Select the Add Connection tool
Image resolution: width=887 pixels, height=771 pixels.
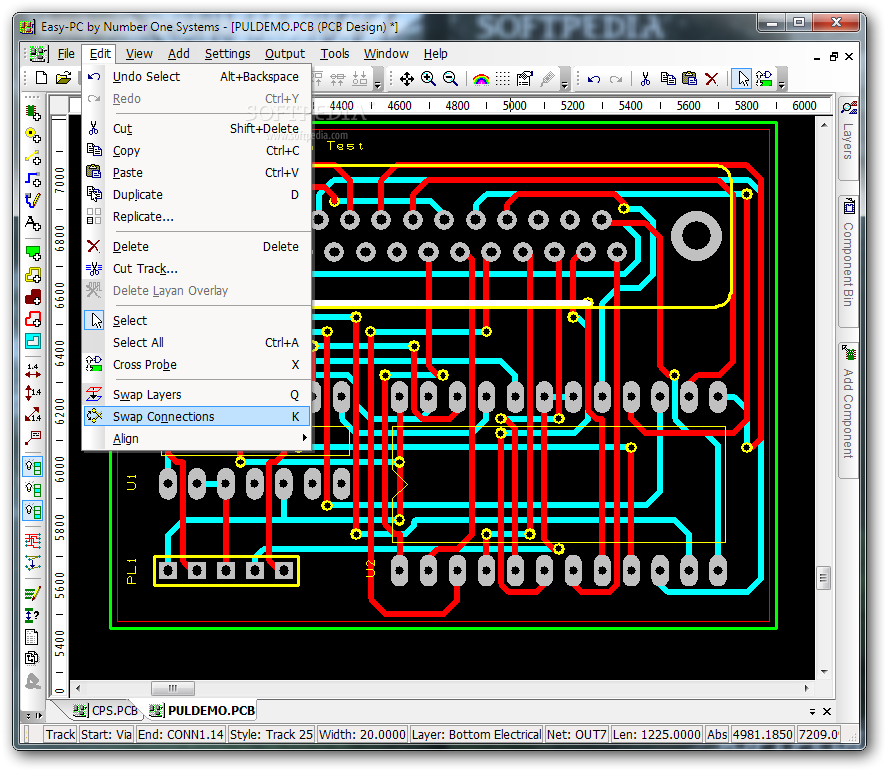[33, 157]
